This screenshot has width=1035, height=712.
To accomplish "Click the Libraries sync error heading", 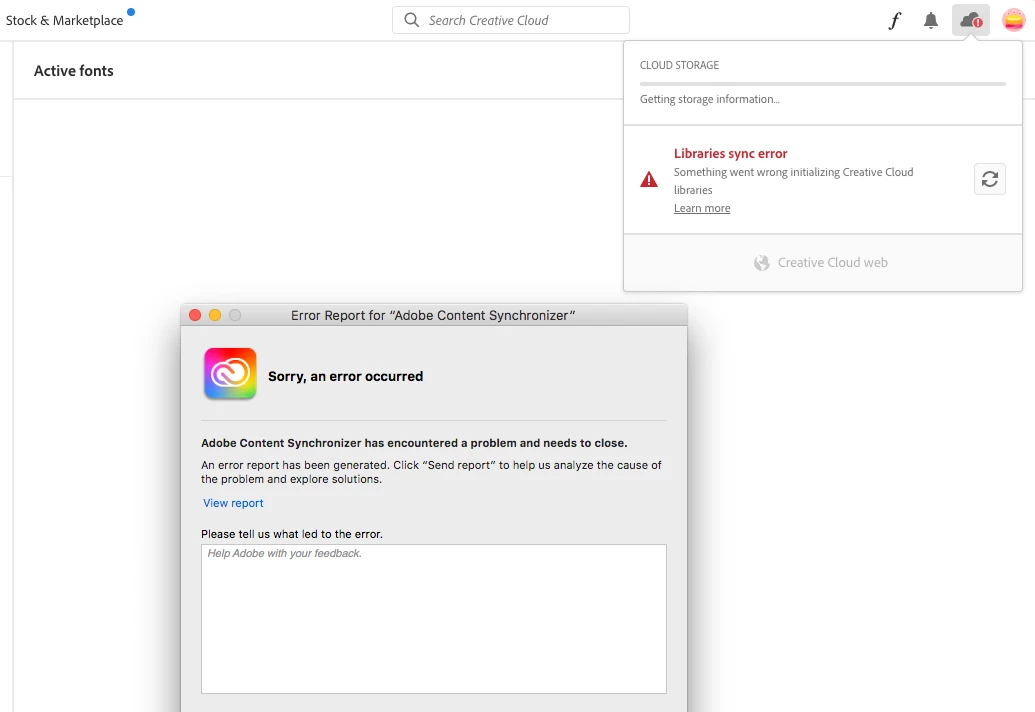I will (730, 153).
